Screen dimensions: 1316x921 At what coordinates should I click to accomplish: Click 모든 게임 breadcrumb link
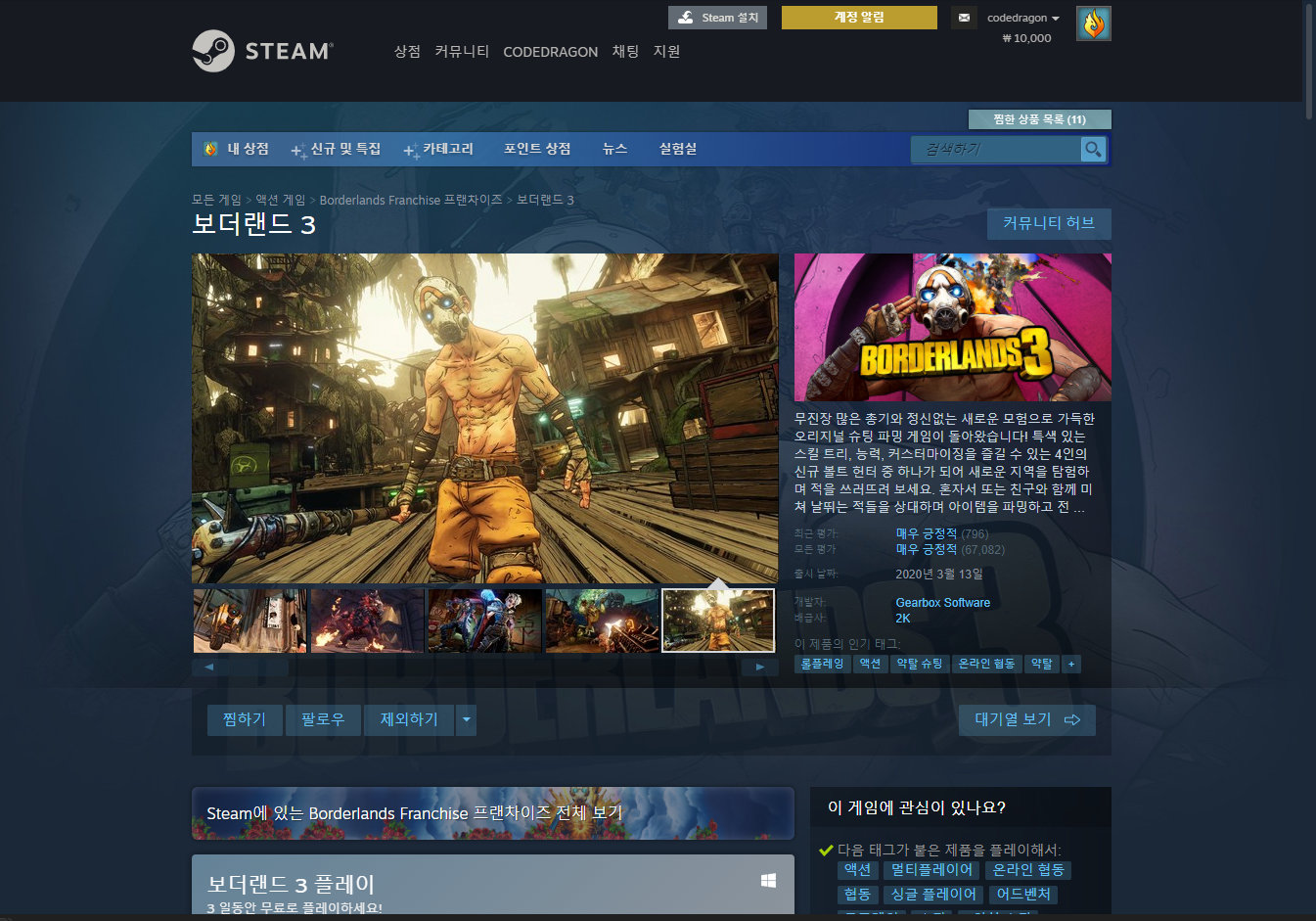click(216, 200)
